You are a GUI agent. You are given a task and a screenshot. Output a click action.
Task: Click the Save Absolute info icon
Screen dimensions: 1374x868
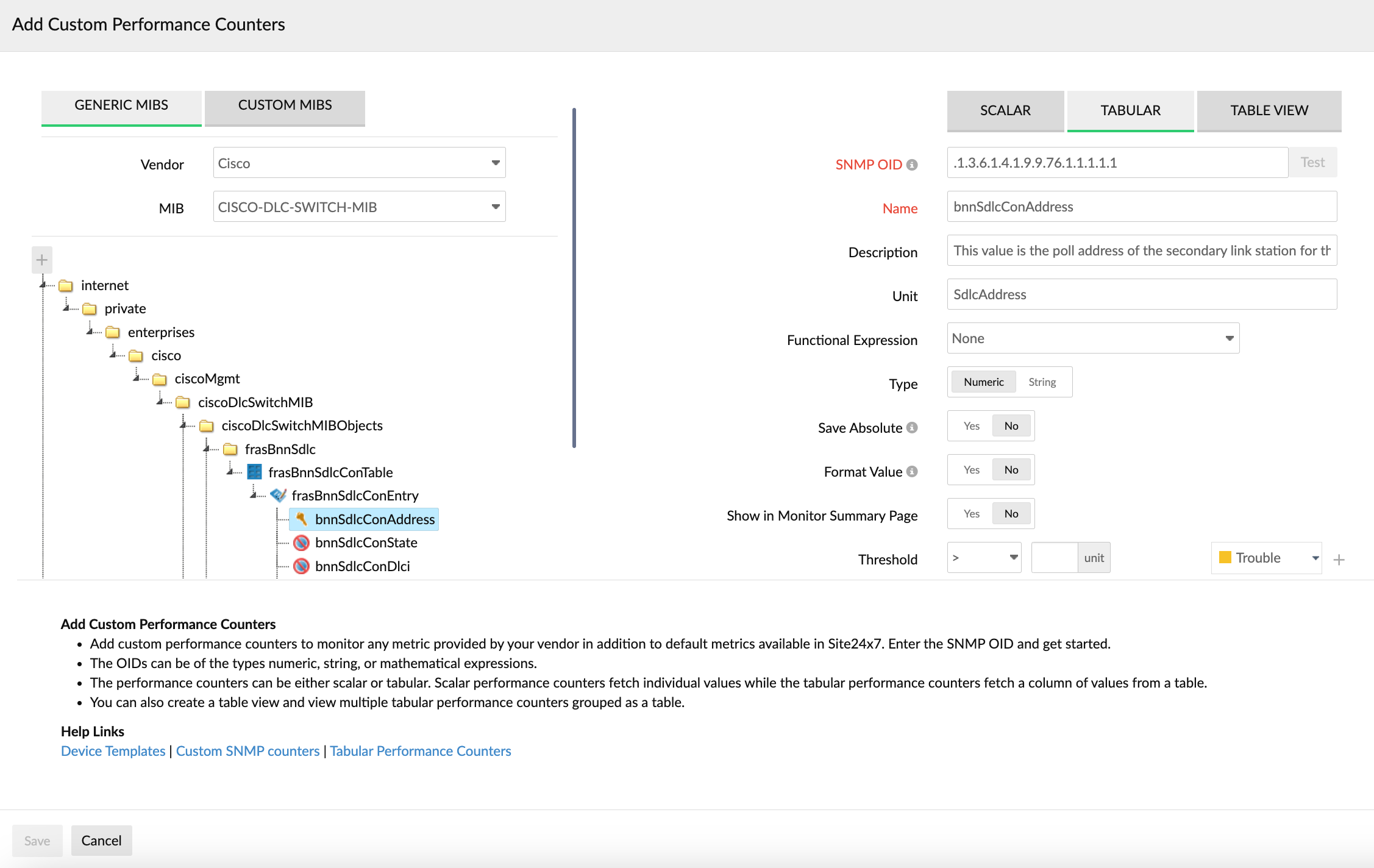(912, 428)
